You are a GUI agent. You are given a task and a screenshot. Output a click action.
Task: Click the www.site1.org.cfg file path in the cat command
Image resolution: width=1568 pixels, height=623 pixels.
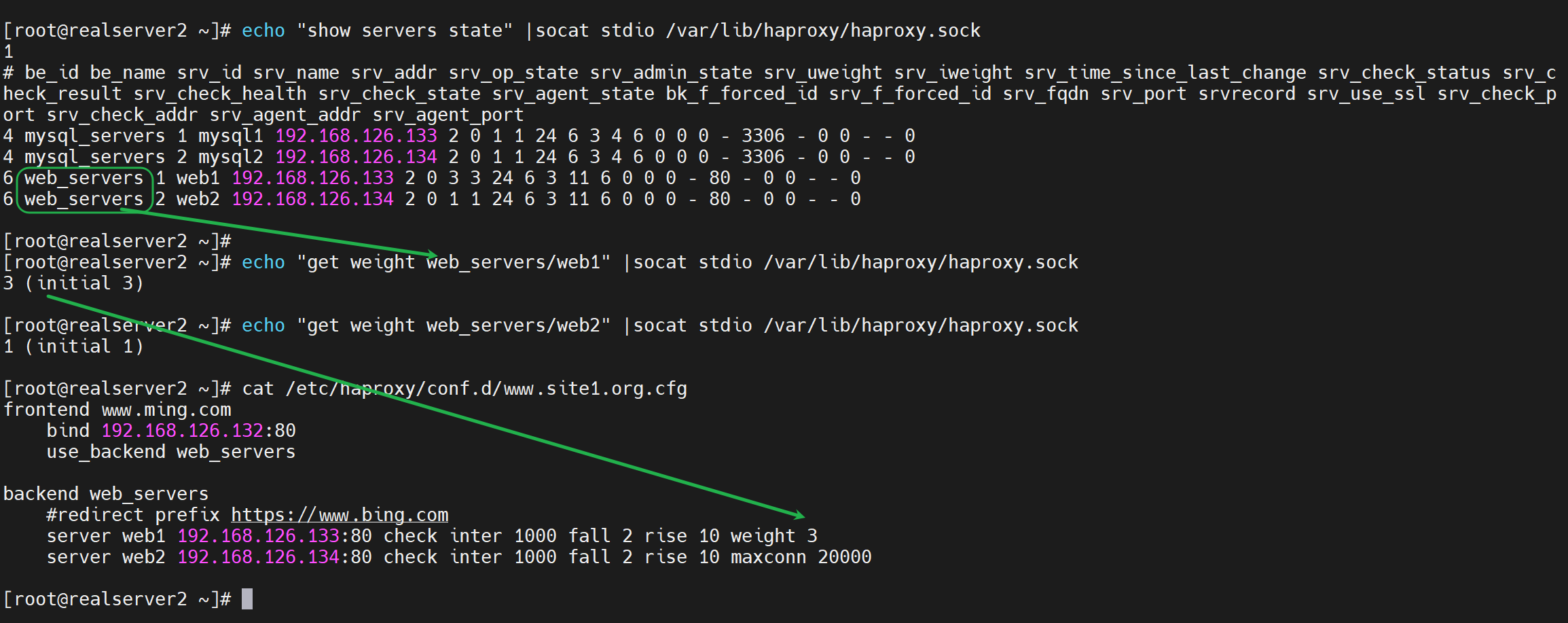[486, 389]
